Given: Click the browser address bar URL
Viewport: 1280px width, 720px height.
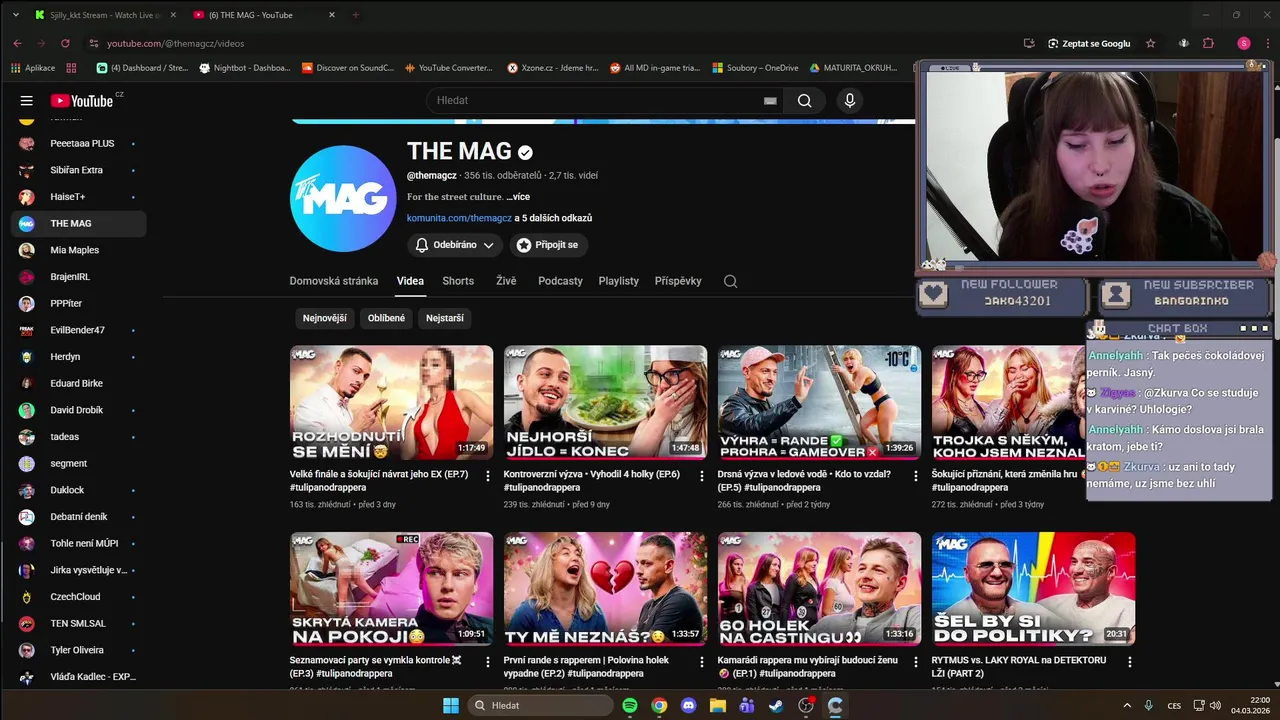Looking at the screenshot, I should point(175,43).
